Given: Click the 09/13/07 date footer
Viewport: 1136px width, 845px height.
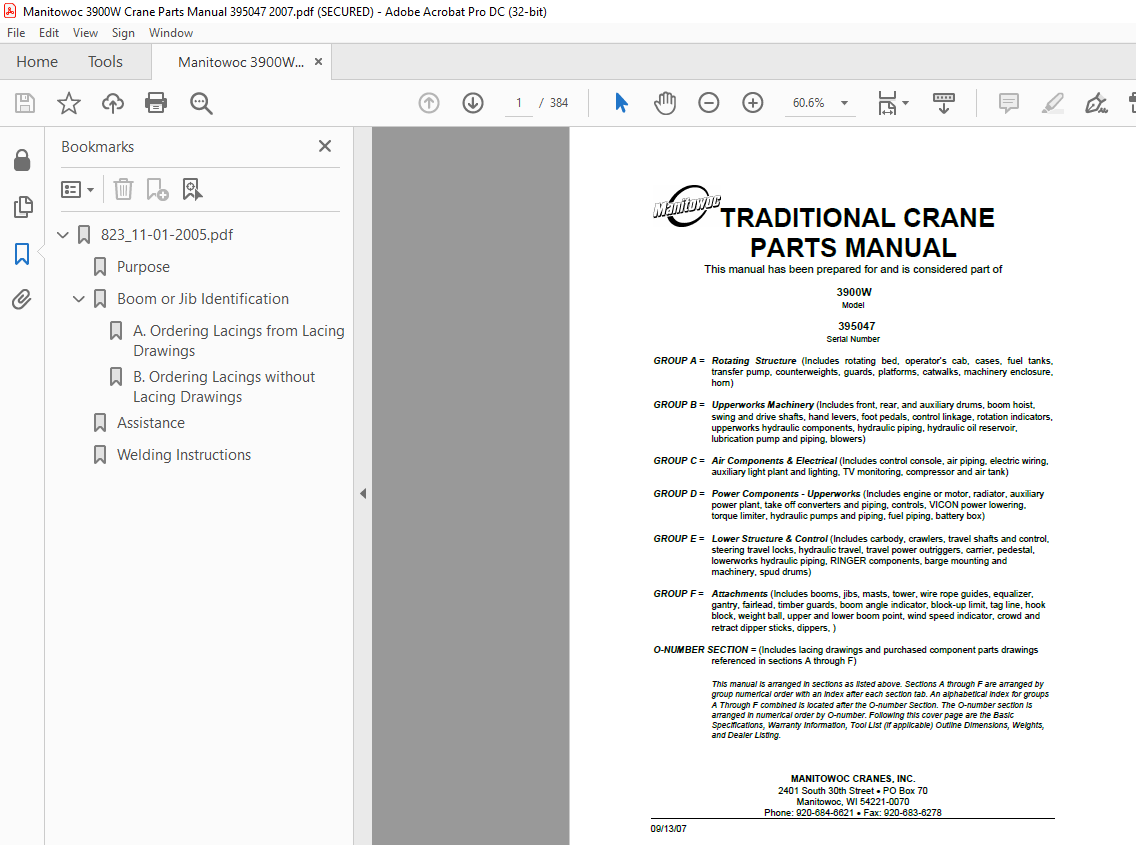Looking at the screenshot, I should click(x=668, y=829).
